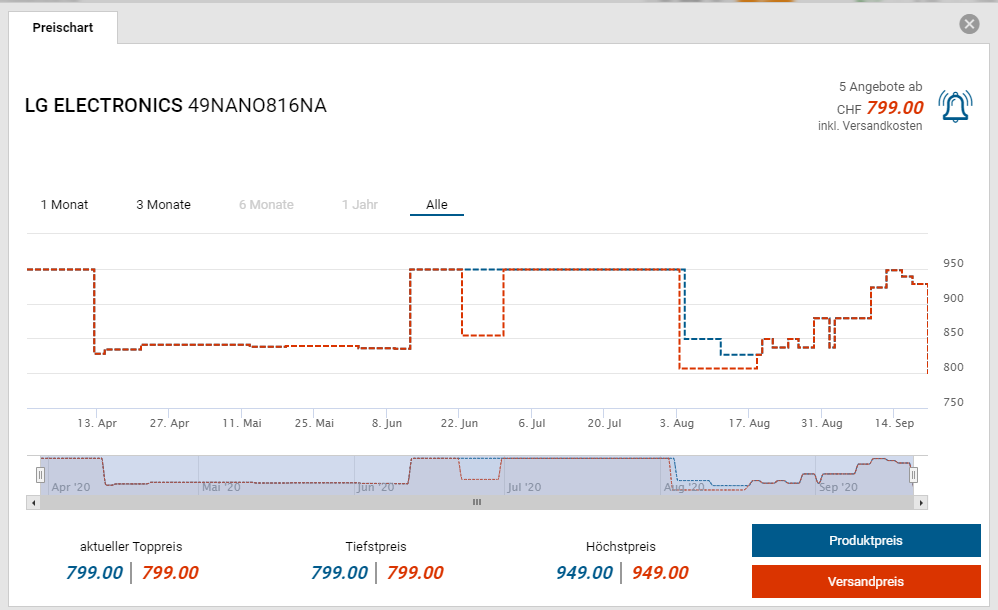Select the Alle time range
Screen dimensions: 998x610
point(437,204)
